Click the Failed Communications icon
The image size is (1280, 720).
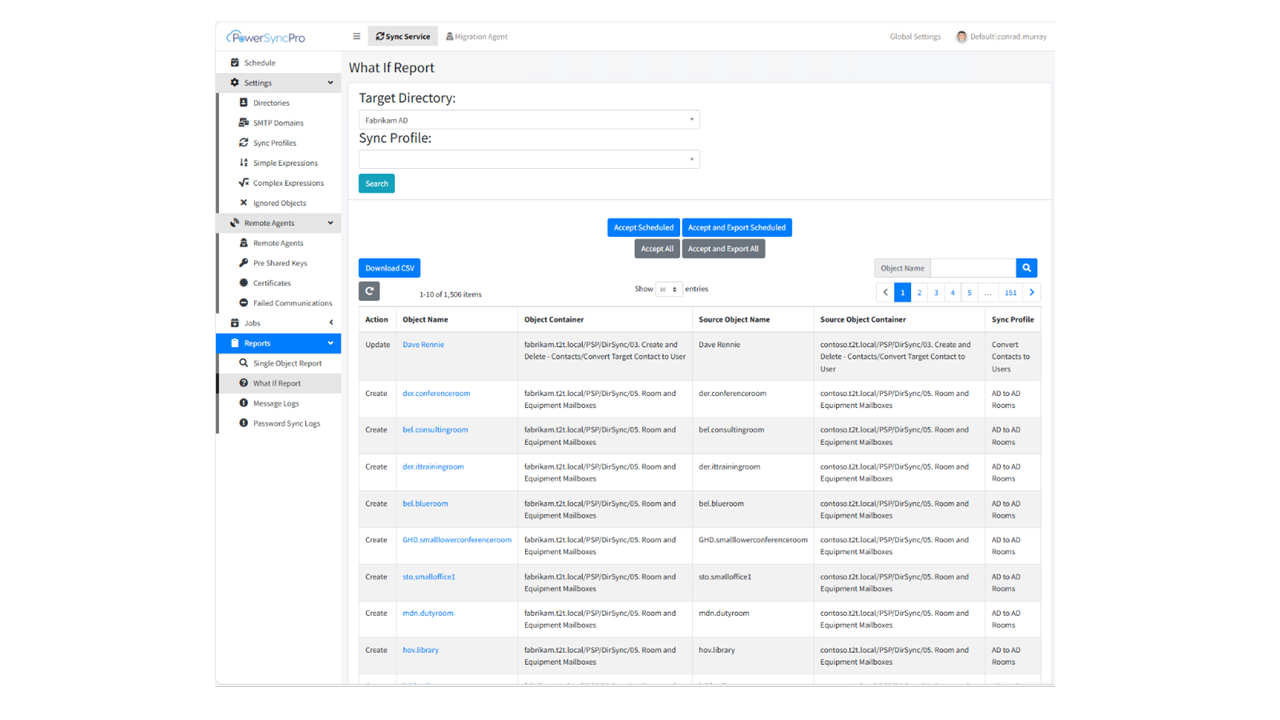pos(243,303)
